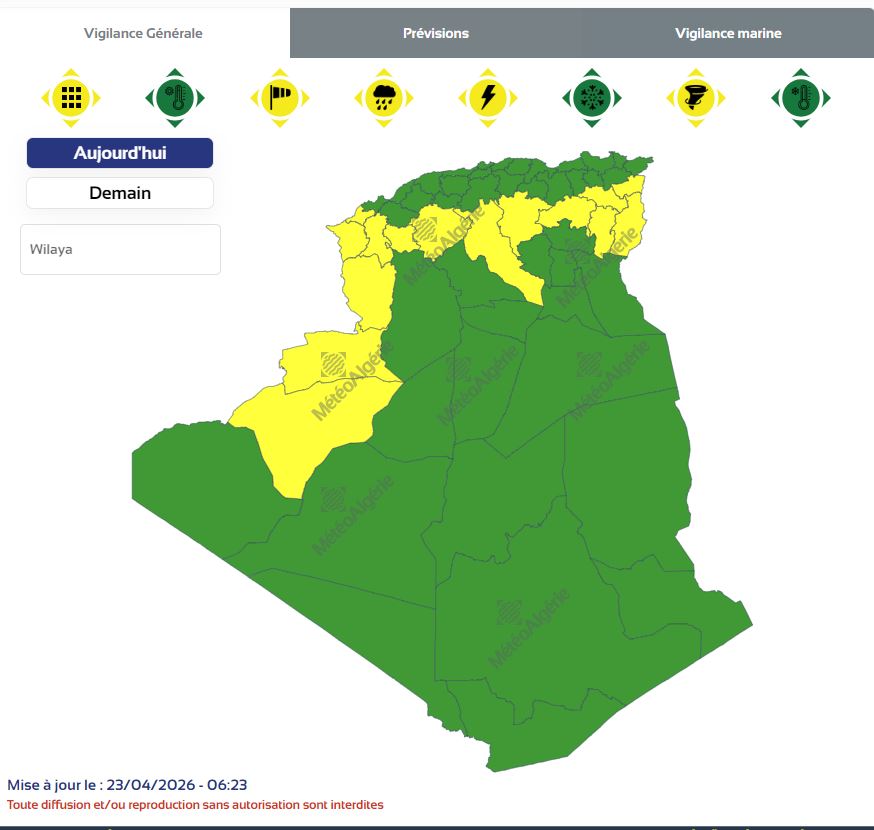The width and height of the screenshot is (874, 830).
Task: Click the update timestamp text
Action: (127, 785)
